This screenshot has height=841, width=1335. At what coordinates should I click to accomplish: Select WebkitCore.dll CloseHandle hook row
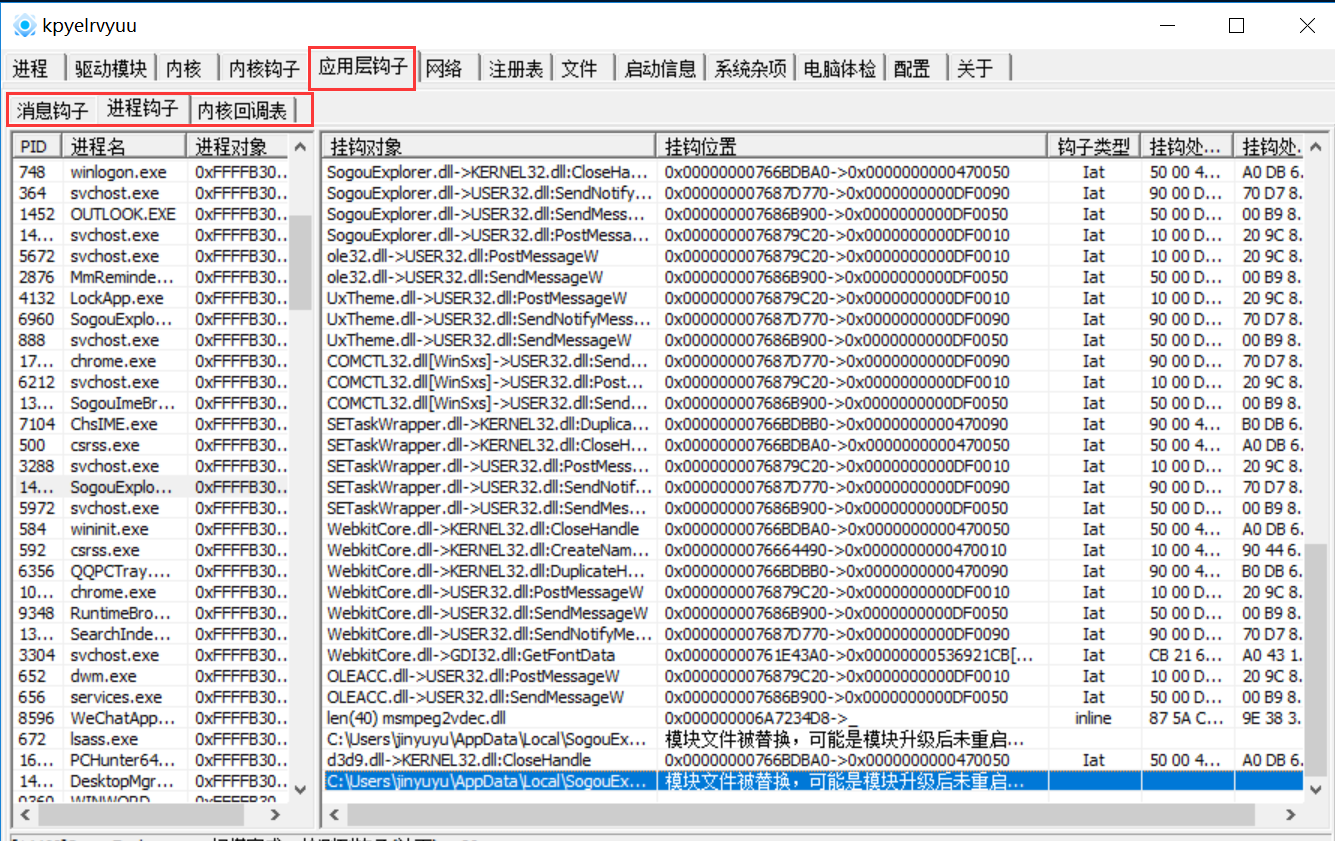(814, 529)
